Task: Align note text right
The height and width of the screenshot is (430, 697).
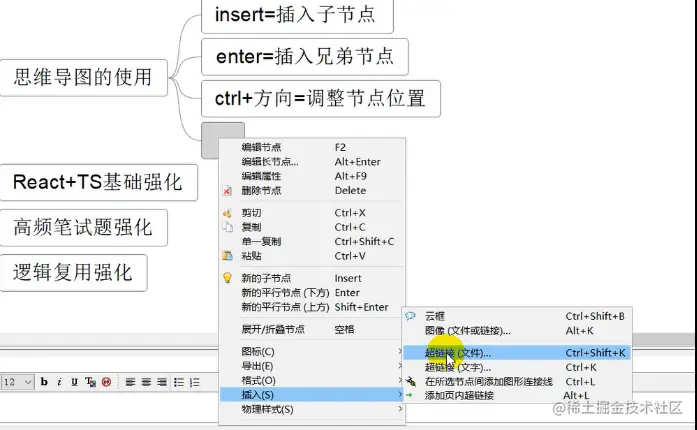Action: [162, 382]
